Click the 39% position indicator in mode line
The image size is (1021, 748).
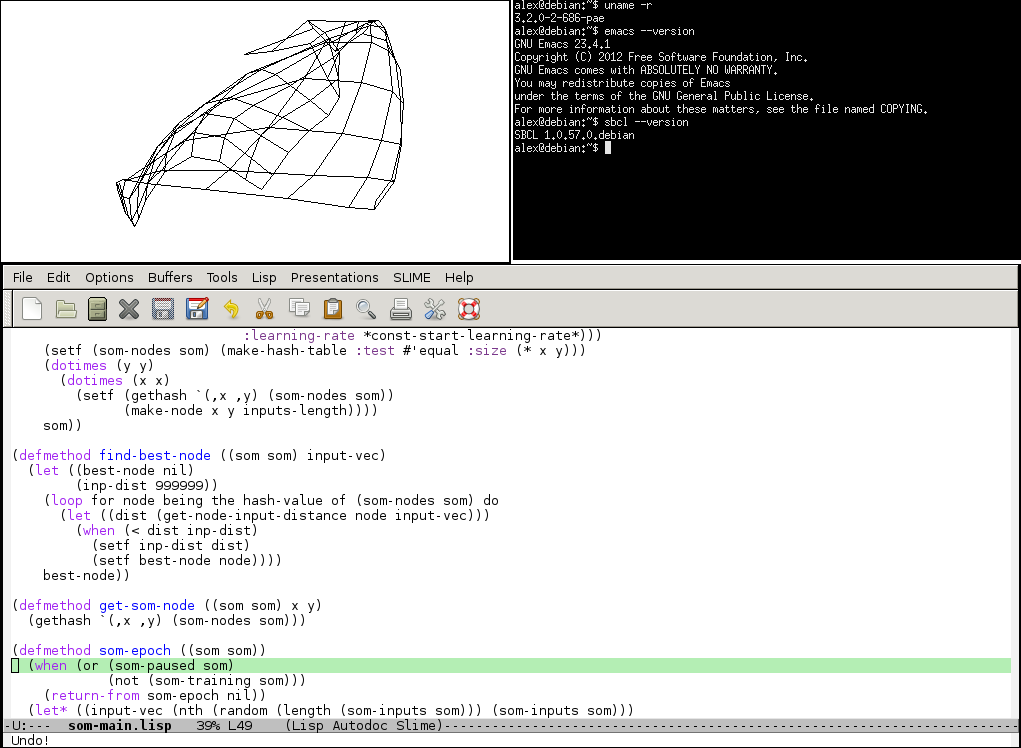pos(208,725)
